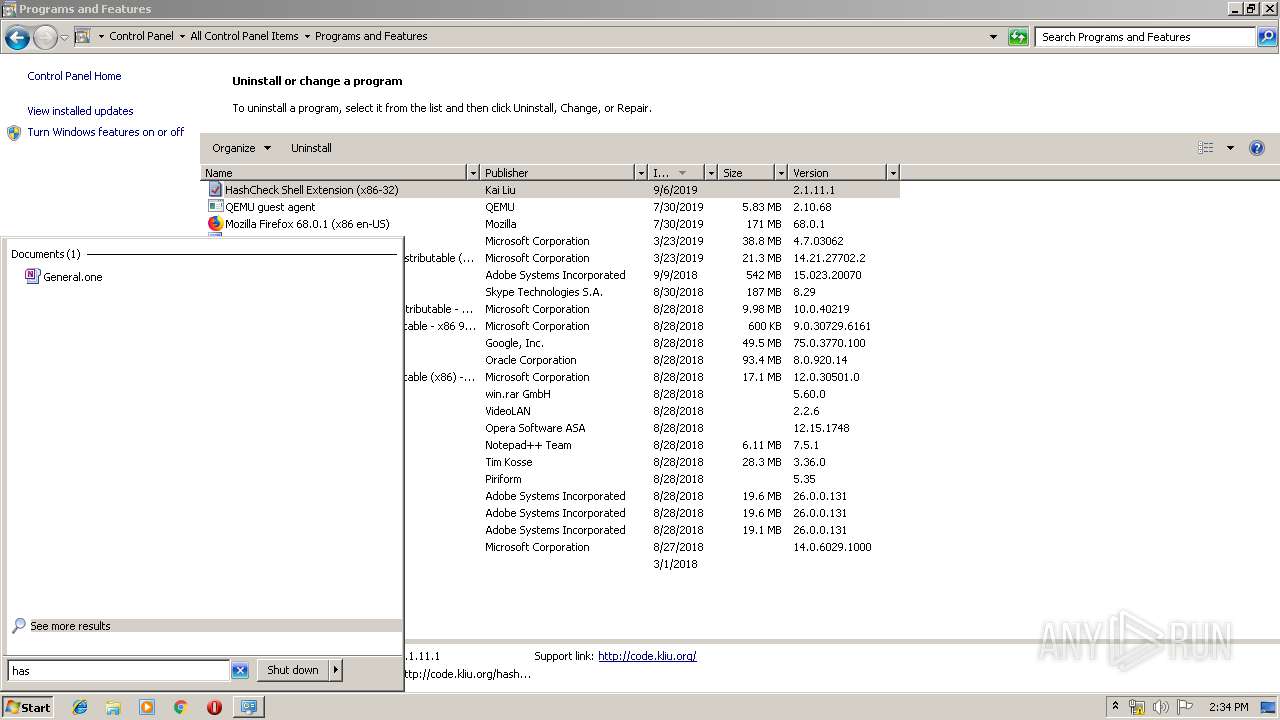Open the network status tray icon
The height and width of the screenshot is (720, 1280).
1137,707
